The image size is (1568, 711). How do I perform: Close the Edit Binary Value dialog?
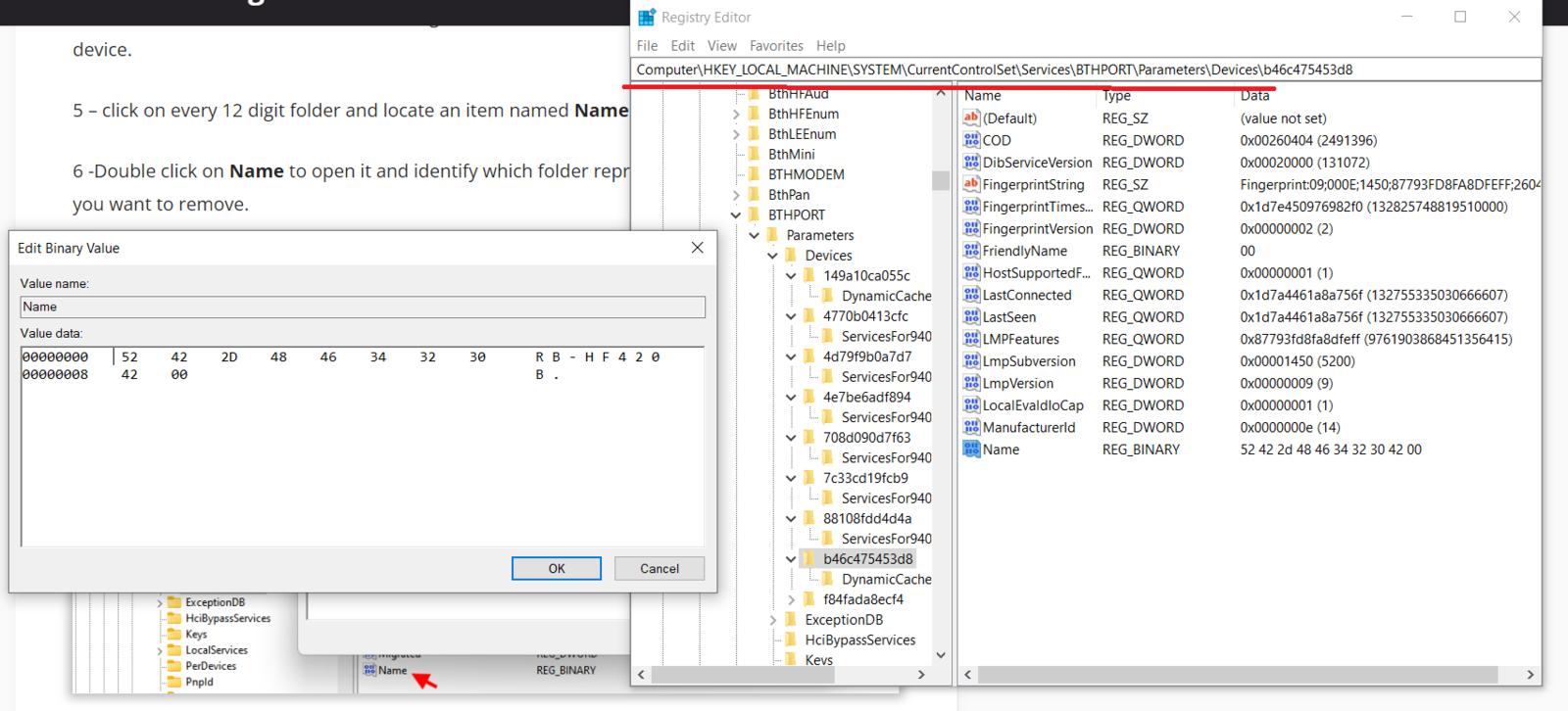tap(698, 248)
